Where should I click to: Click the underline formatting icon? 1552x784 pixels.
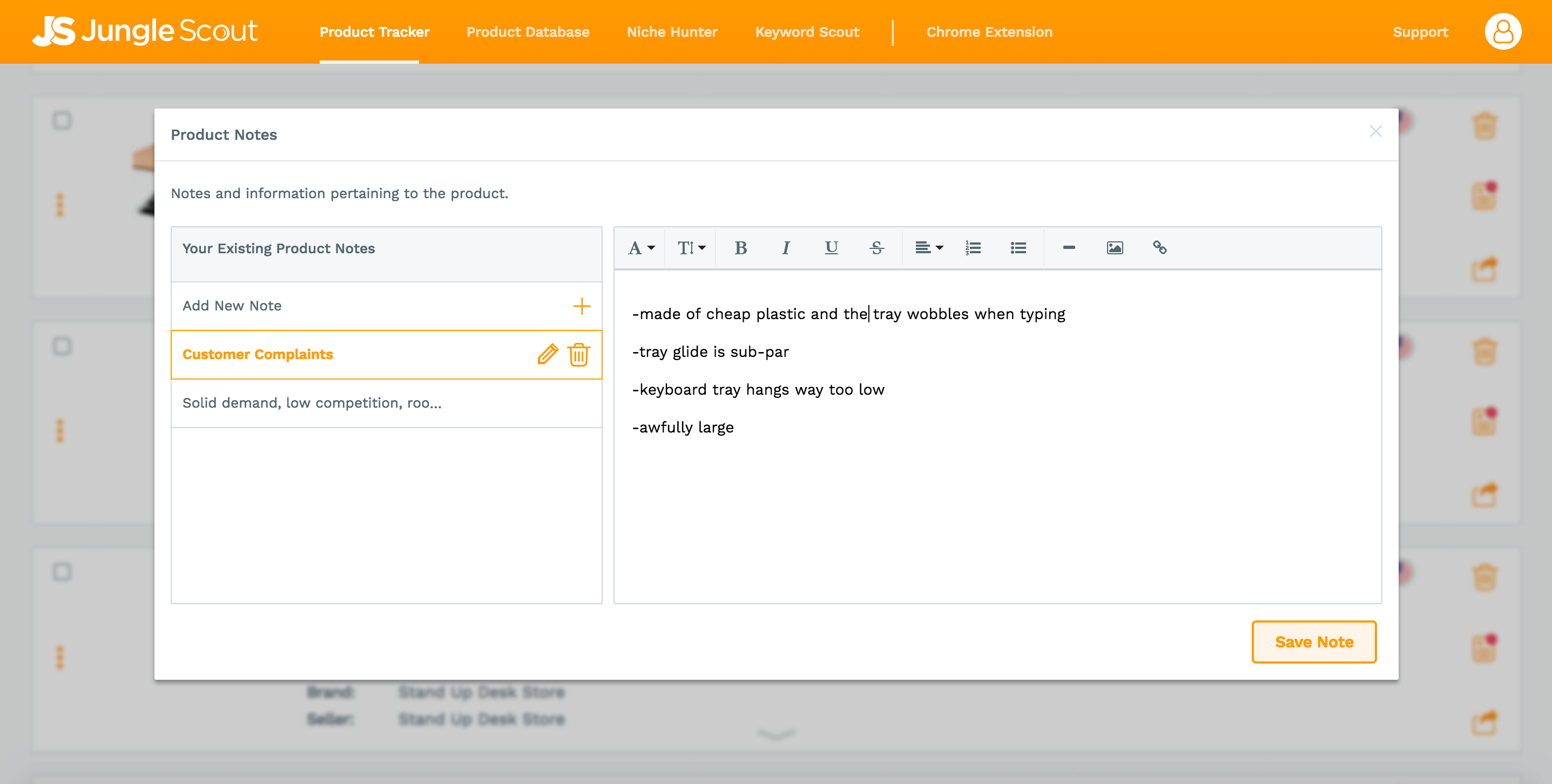pyautogui.click(x=831, y=248)
